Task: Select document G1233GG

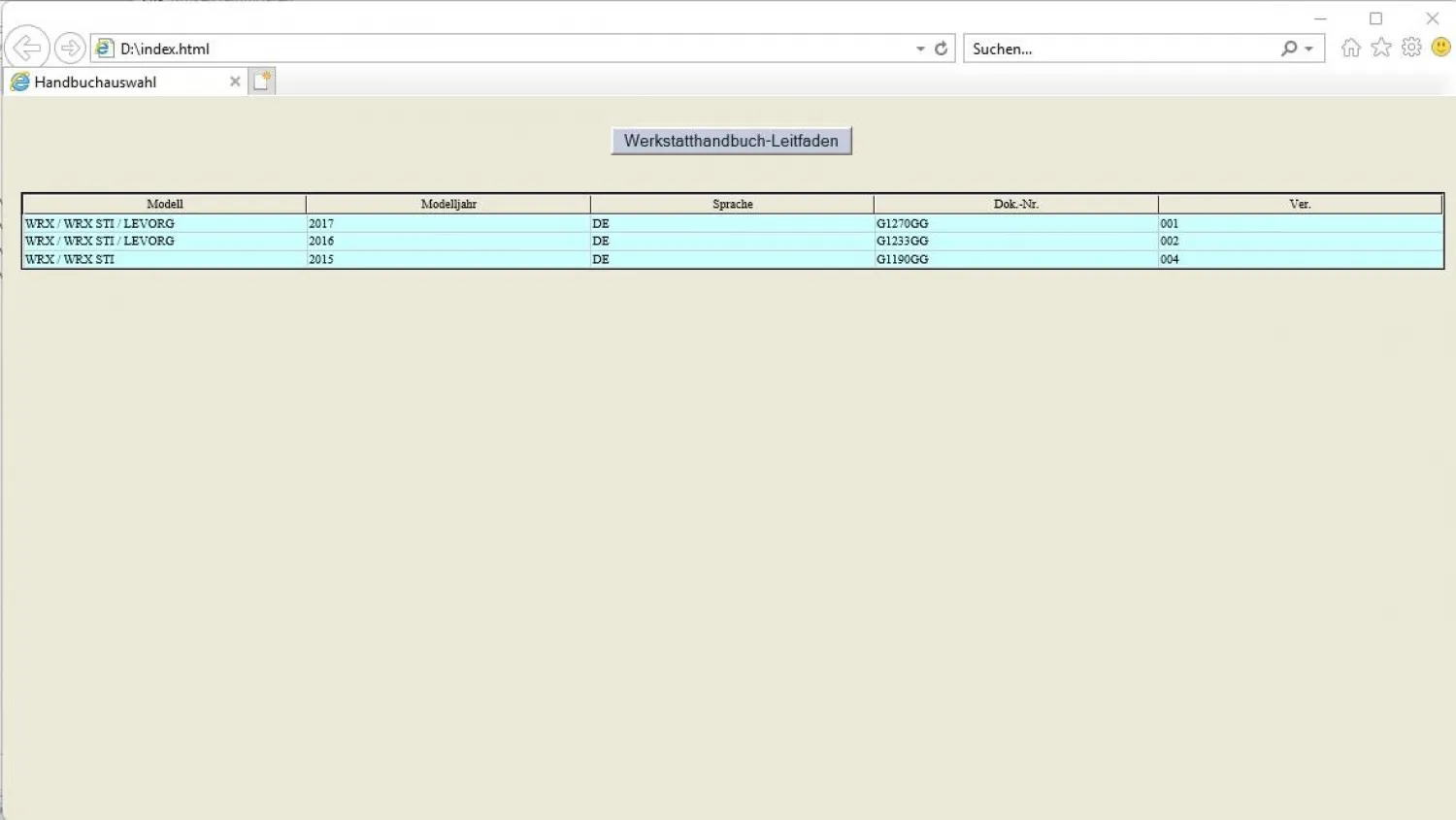Action: click(x=902, y=241)
